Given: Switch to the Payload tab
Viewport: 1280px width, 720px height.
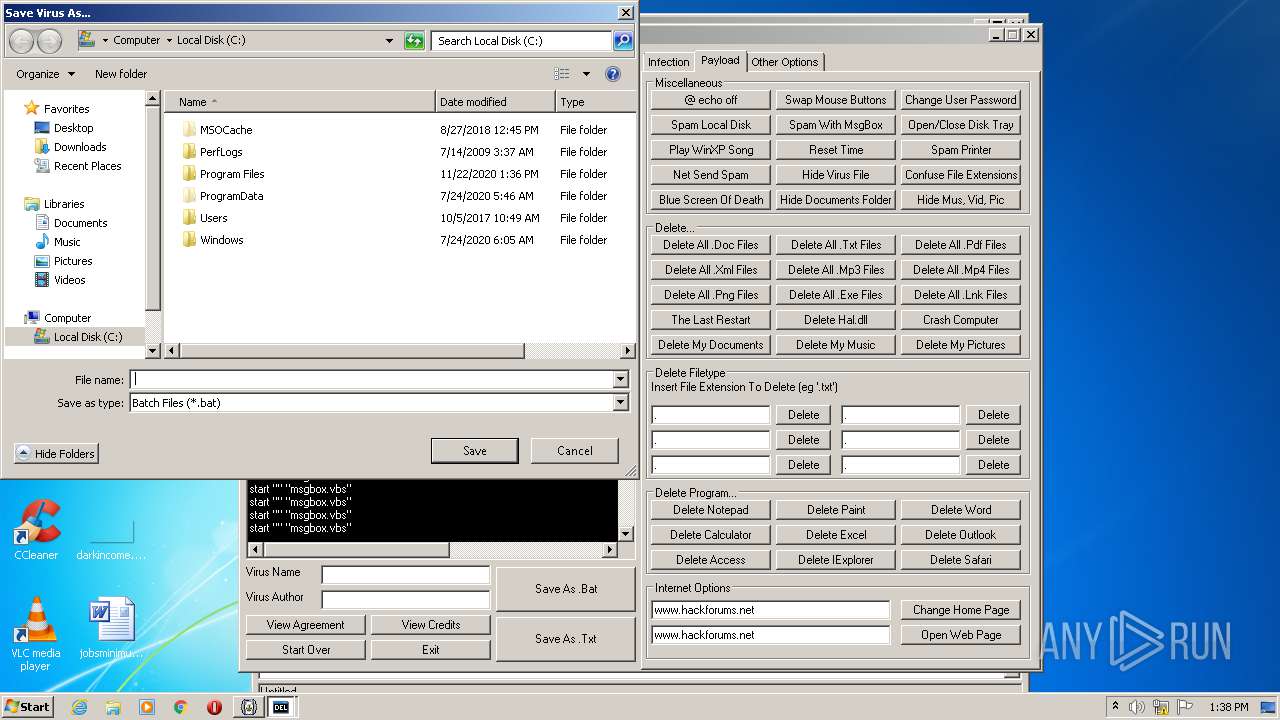Looking at the screenshot, I should point(720,61).
